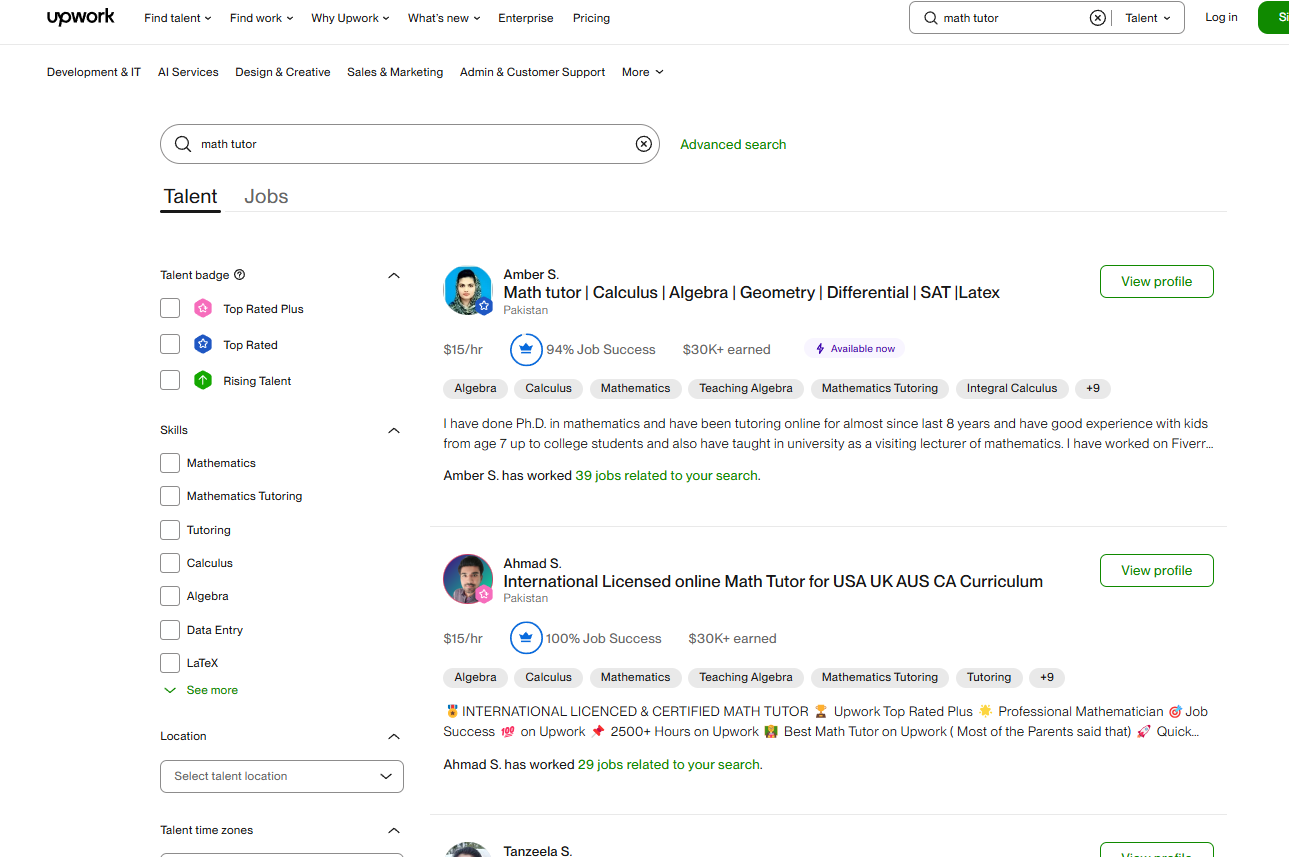Click the Available now lightning badge
Image resolution: width=1289 pixels, height=857 pixels.
(855, 349)
